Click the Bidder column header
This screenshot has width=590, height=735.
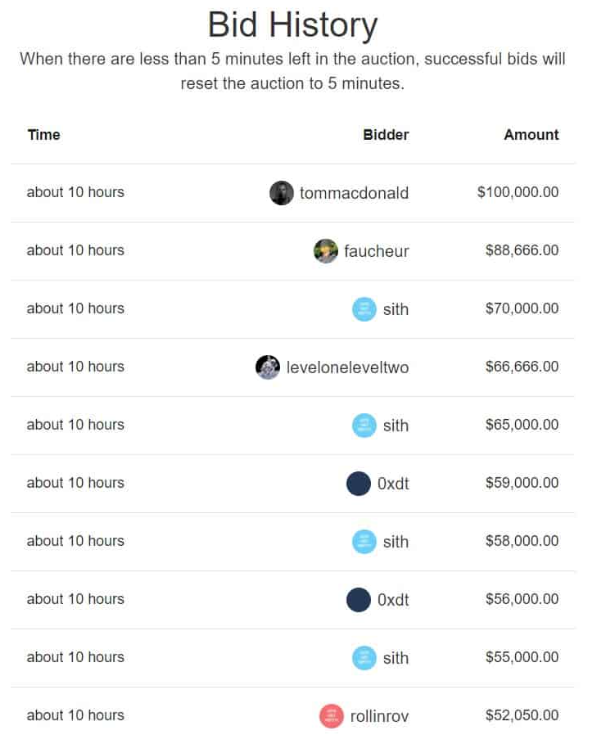pyautogui.click(x=386, y=135)
